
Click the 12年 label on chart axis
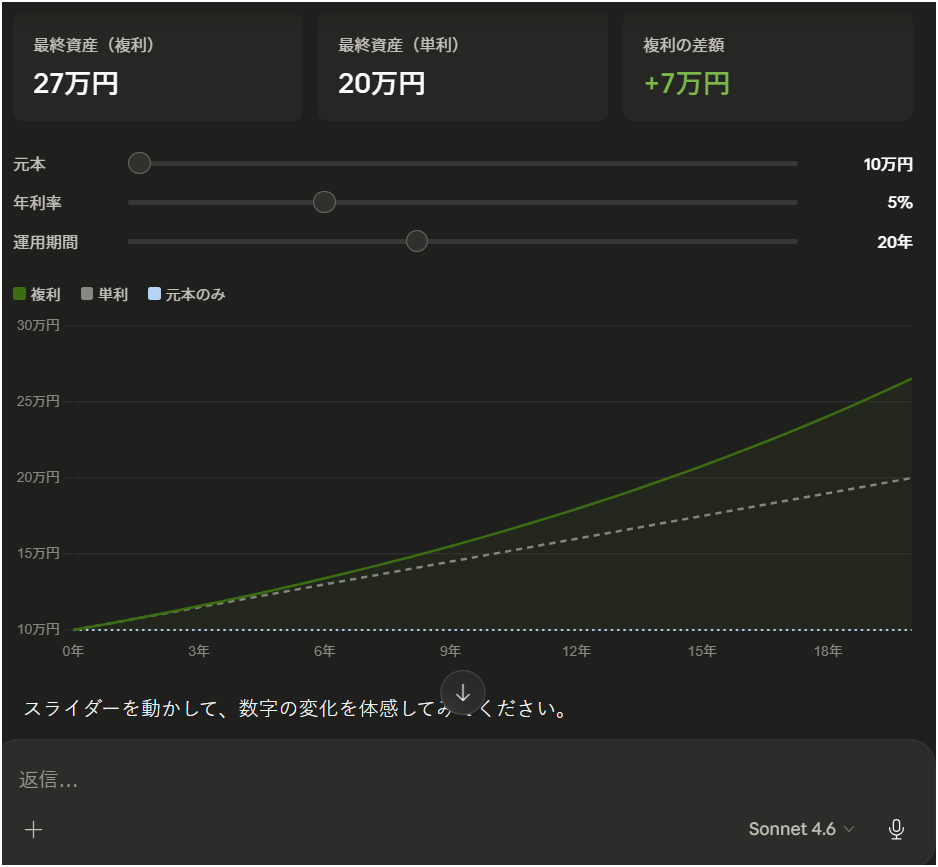click(x=576, y=651)
